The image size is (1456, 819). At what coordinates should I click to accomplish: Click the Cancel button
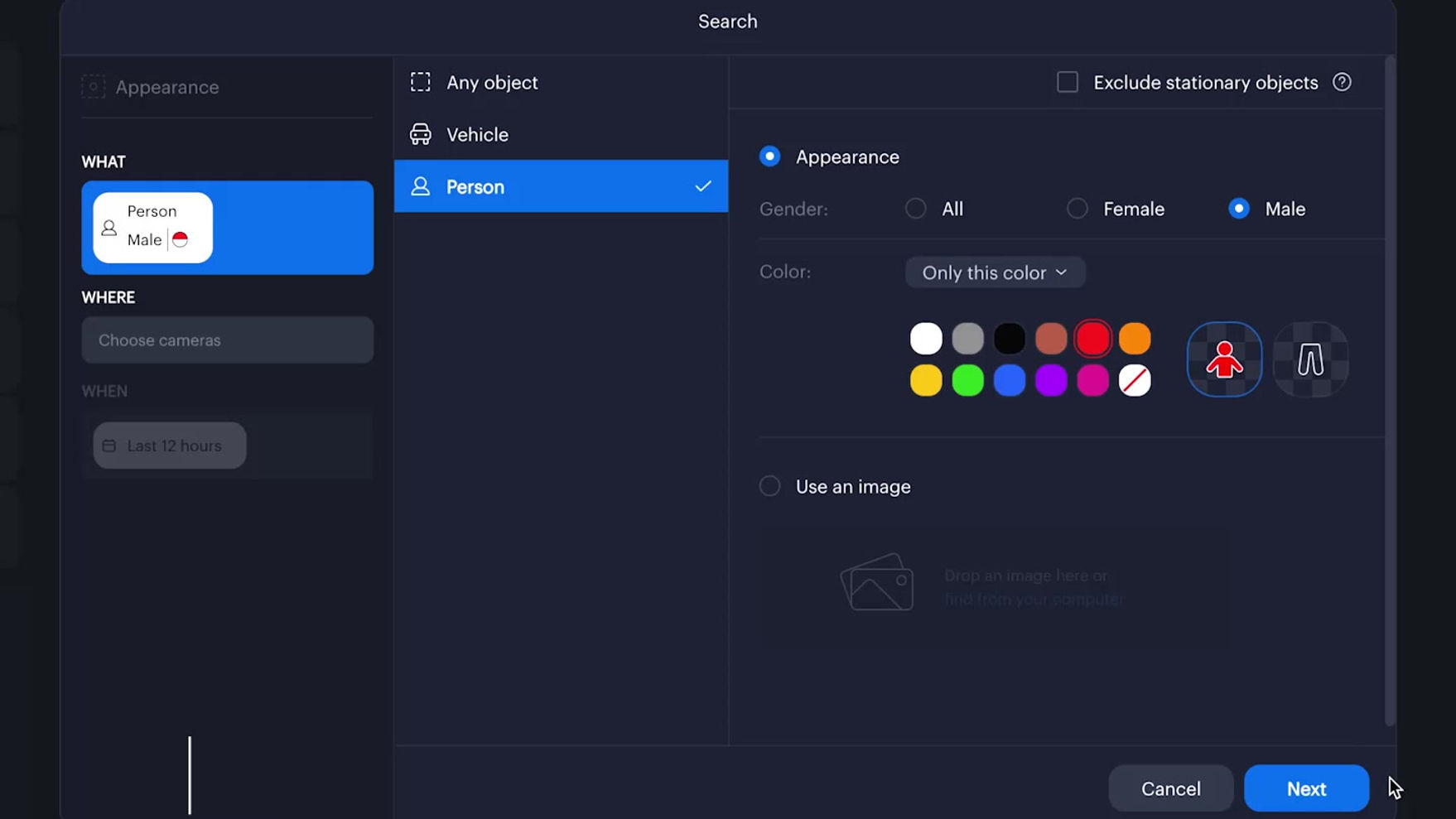(1170, 788)
